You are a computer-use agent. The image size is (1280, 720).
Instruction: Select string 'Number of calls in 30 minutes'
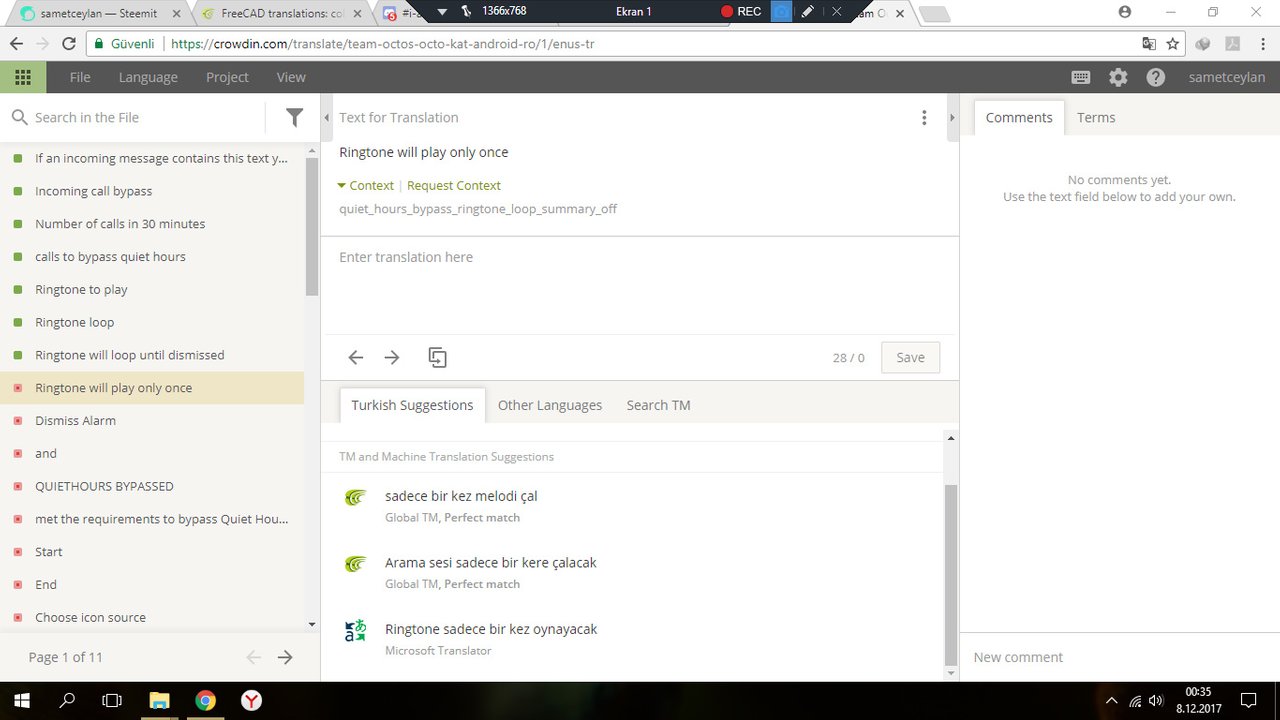(152, 224)
